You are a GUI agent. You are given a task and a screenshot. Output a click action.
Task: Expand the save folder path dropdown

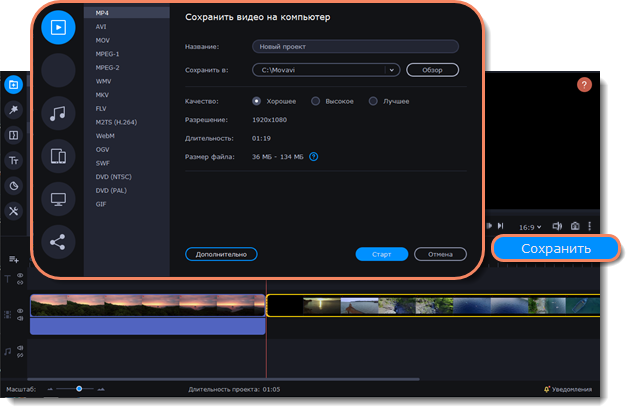[392, 70]
